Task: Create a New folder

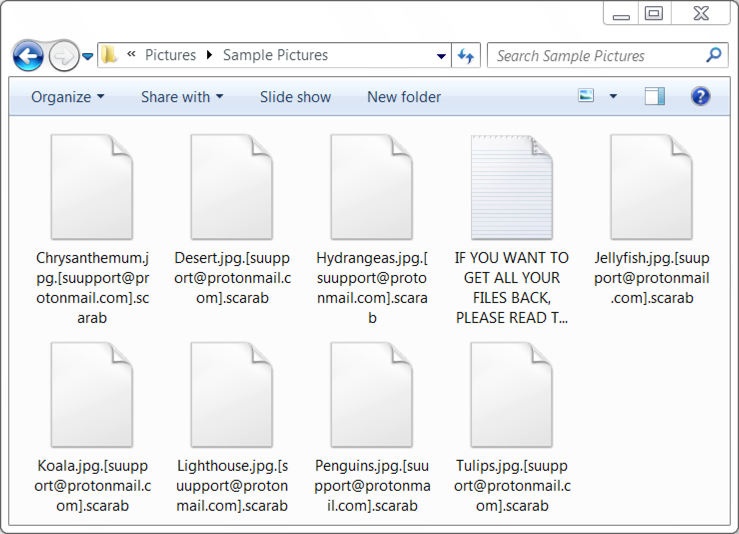Action: pyautogui.click(x=404, y=97)
